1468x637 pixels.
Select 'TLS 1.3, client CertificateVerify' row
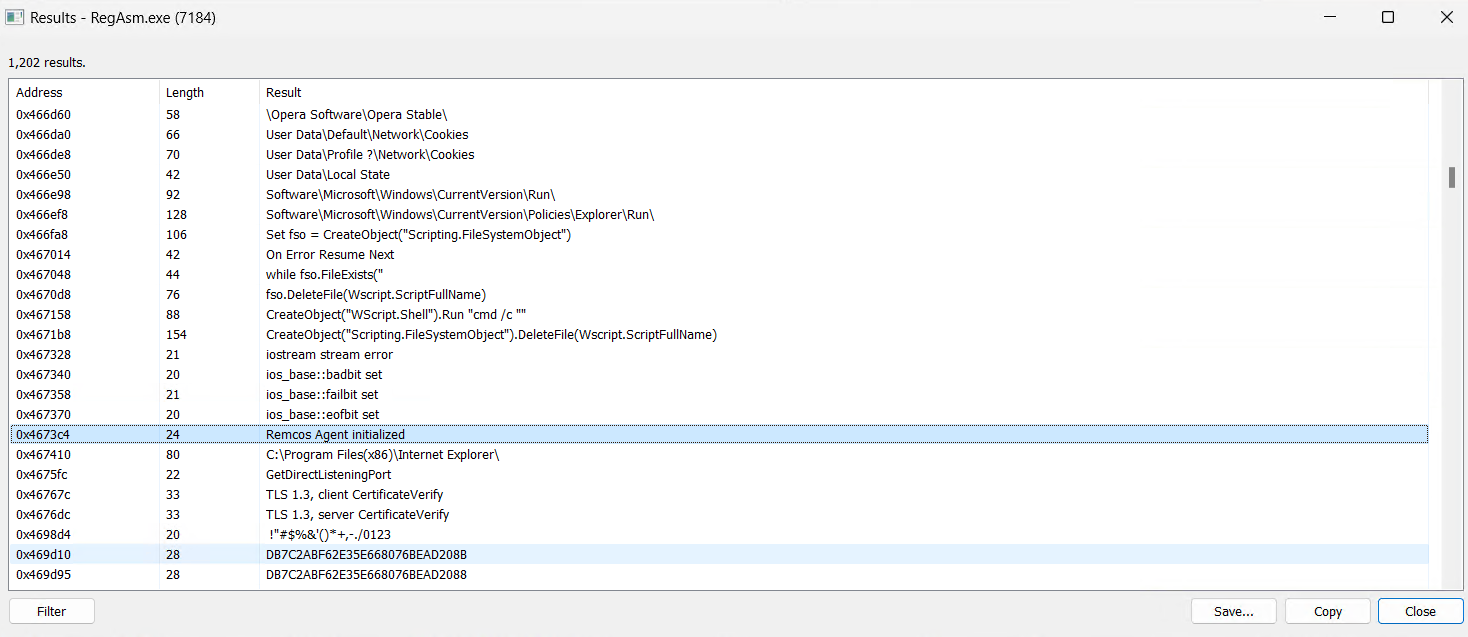click(354, 494)
